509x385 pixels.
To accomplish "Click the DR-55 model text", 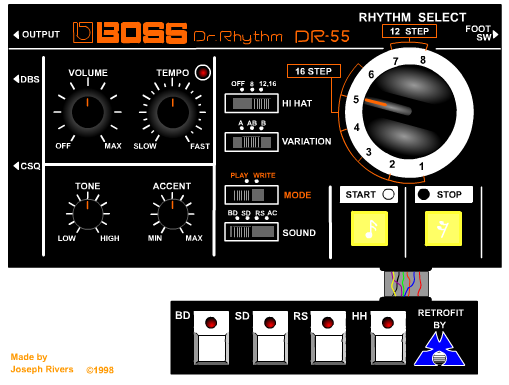I will tap(322, 37).
